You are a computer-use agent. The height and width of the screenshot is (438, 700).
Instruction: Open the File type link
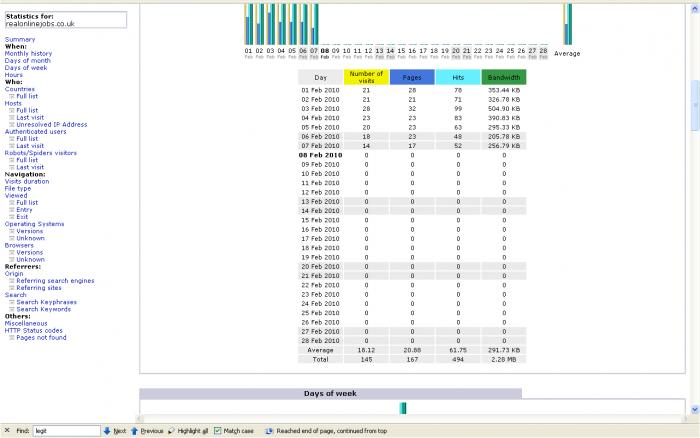click(18, 188)
